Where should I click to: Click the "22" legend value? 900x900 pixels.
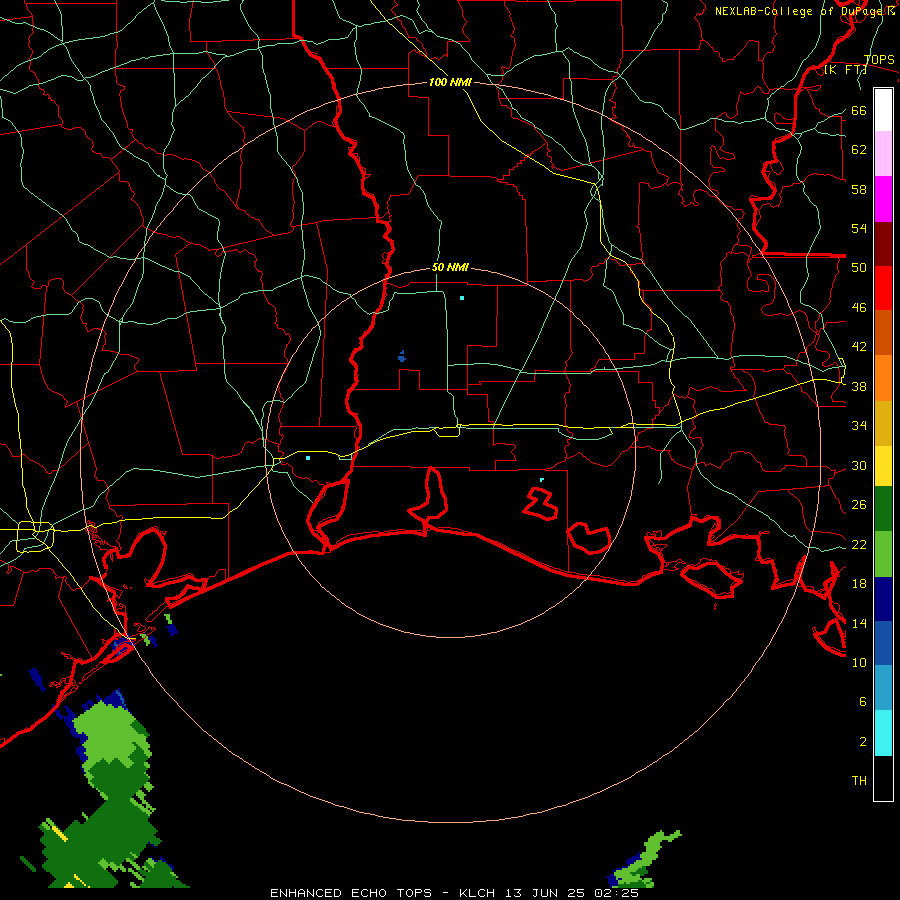coord(859,545)
